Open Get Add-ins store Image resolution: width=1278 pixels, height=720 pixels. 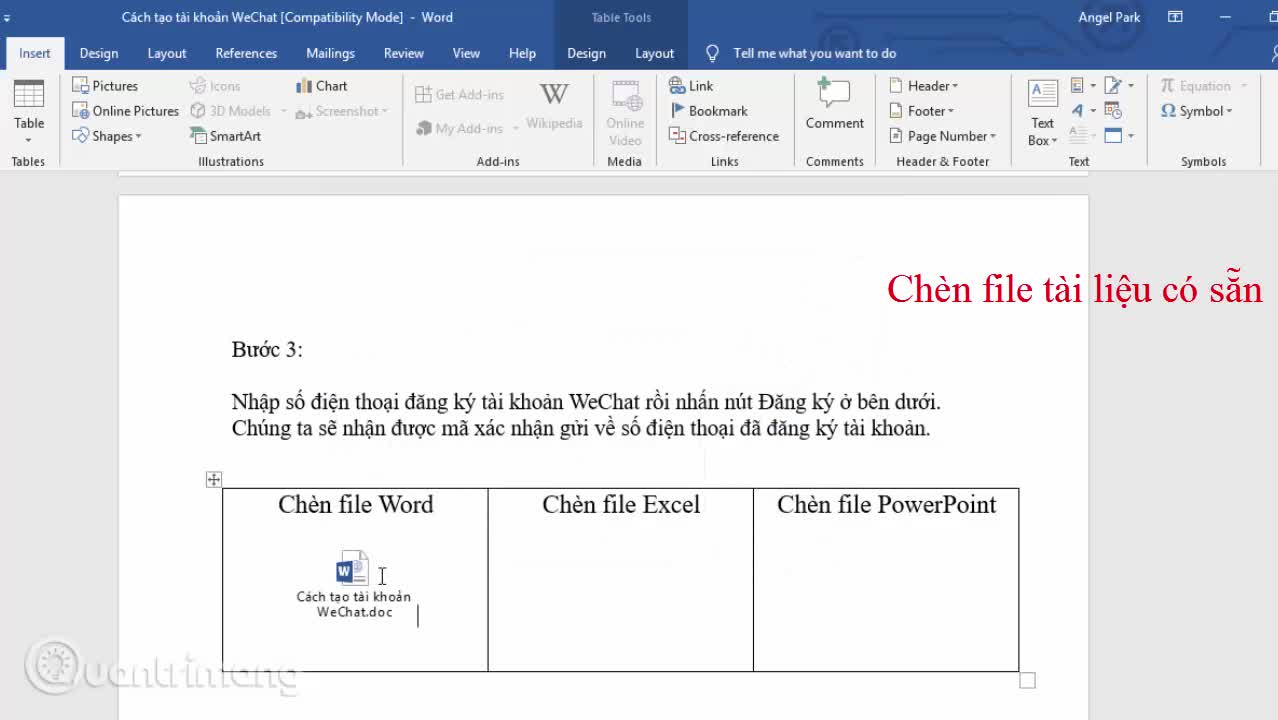point(459,94)
